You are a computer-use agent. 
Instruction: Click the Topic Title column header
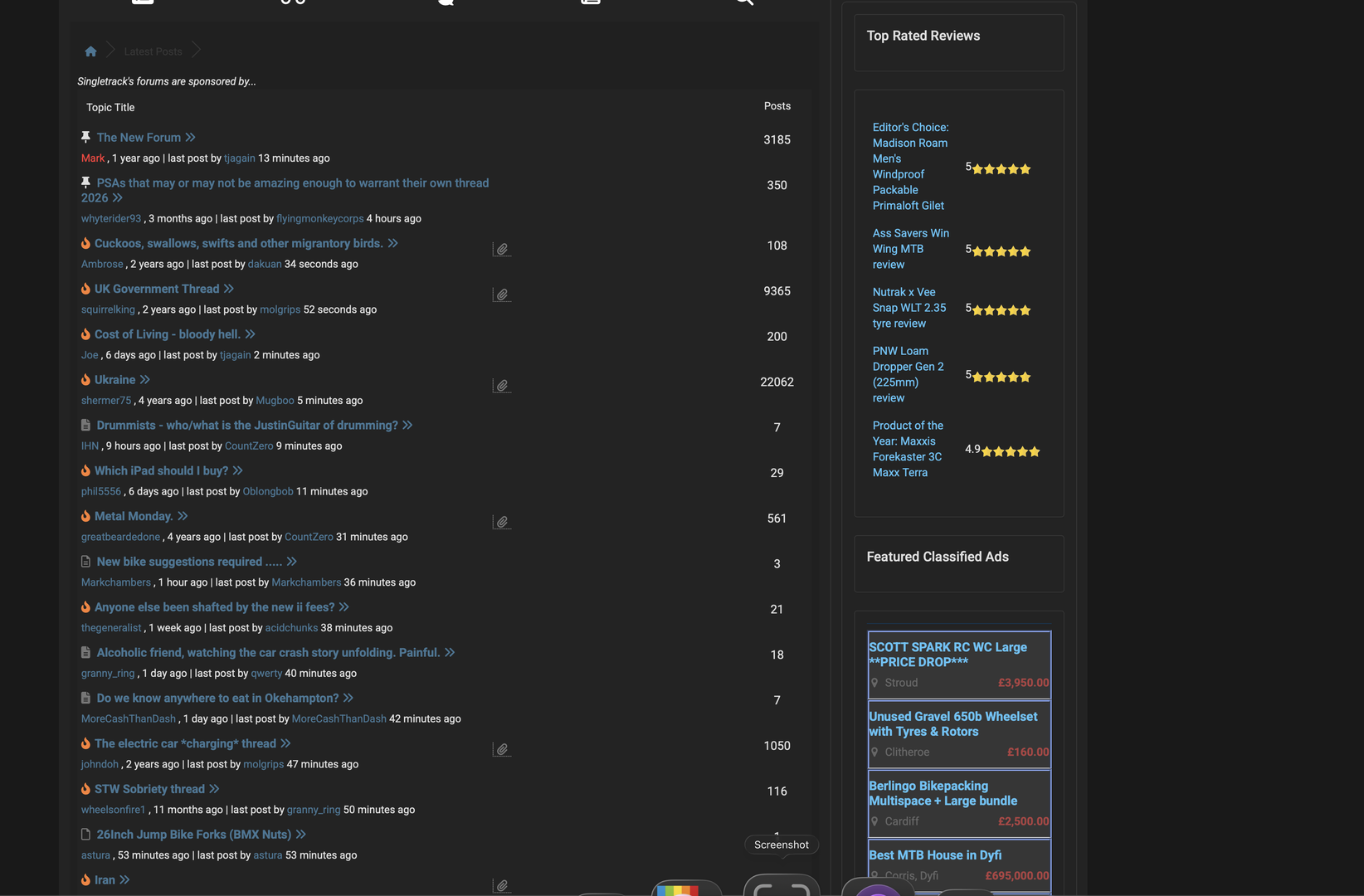click(110, 108)
